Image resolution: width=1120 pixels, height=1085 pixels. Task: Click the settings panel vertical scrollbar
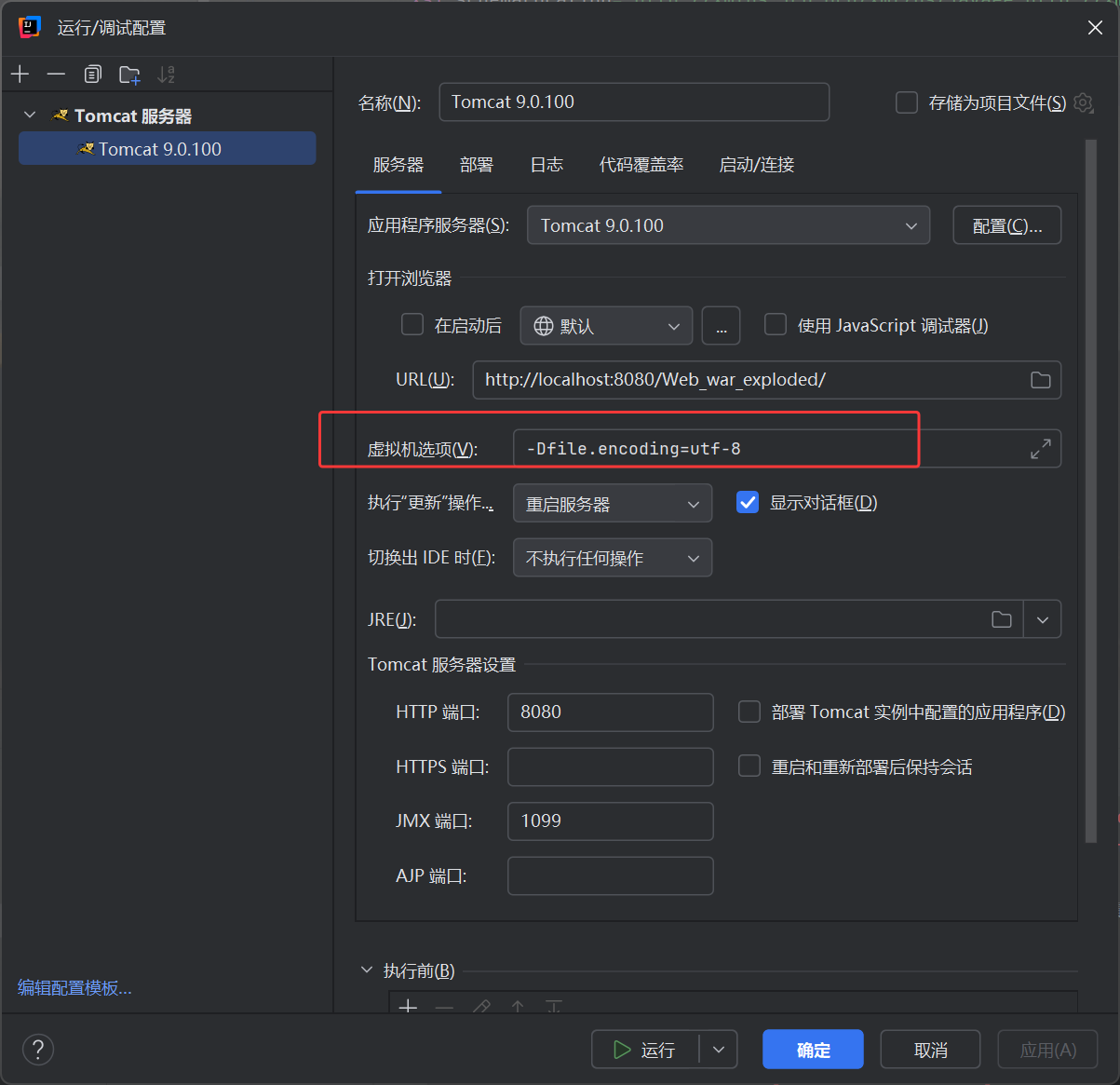click(1091, 491)
